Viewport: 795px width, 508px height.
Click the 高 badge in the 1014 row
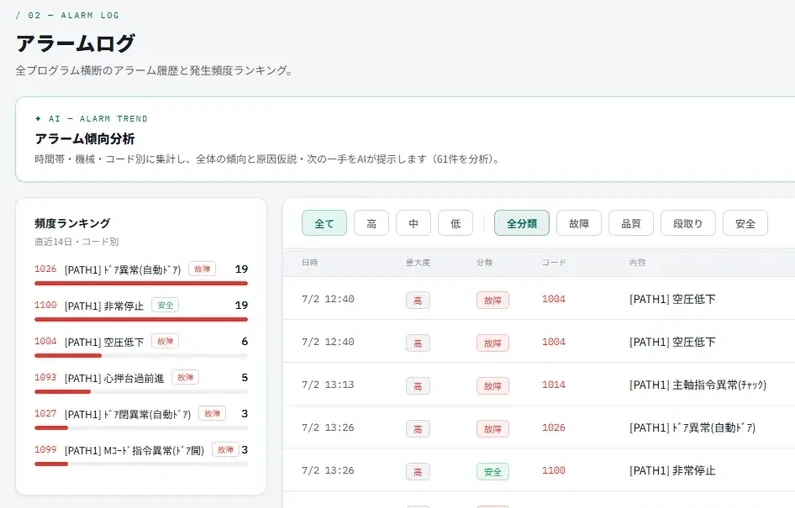click(418, 386)
